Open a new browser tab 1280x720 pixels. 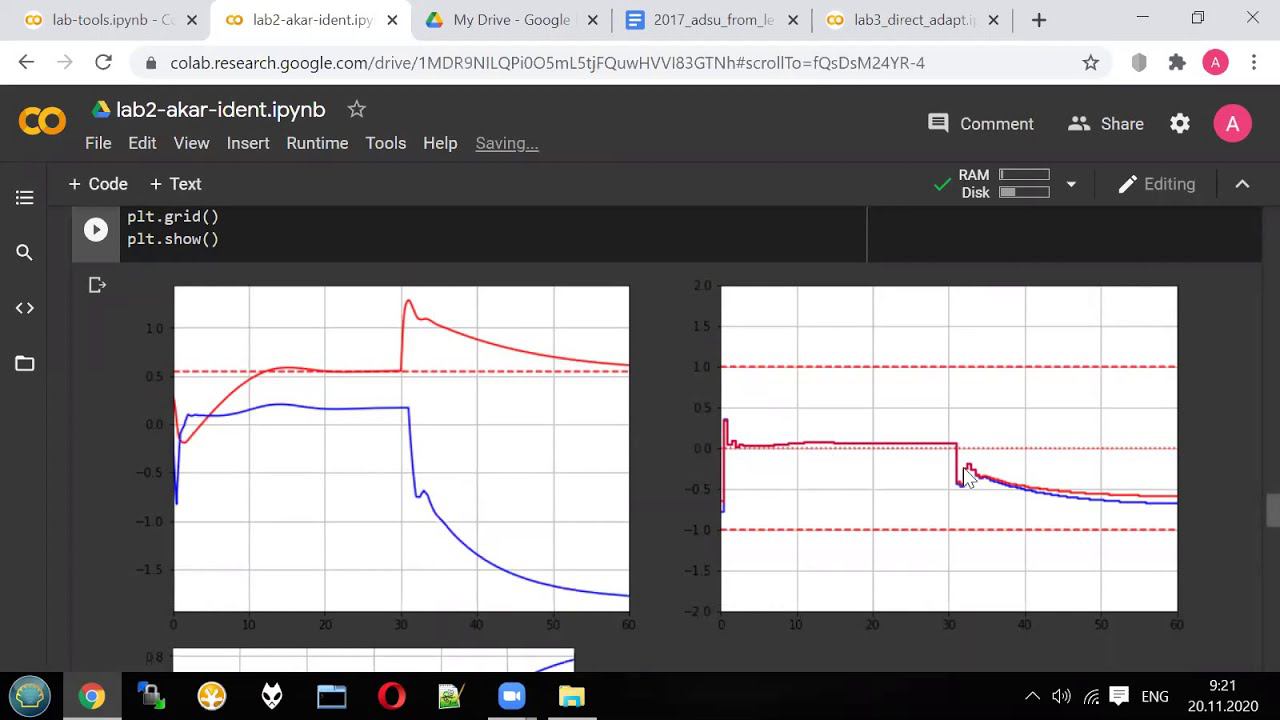tap(1039, 20)
